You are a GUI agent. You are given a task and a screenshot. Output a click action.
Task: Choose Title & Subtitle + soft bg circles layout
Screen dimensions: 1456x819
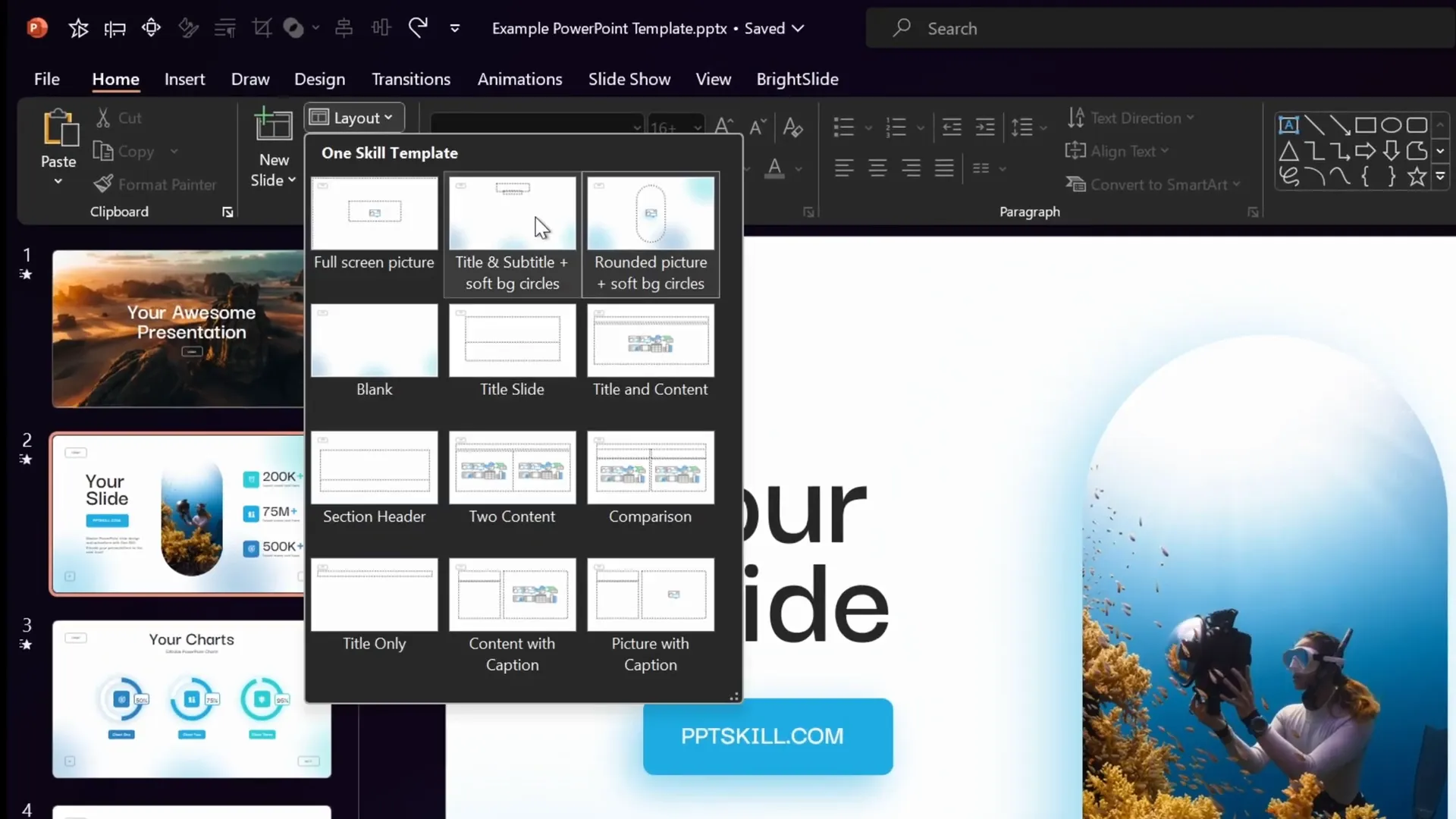coord(512,235)
